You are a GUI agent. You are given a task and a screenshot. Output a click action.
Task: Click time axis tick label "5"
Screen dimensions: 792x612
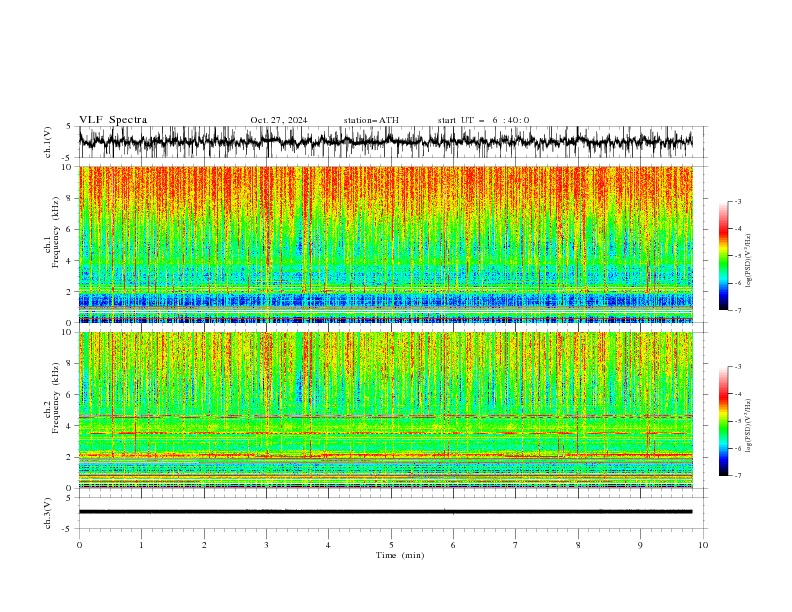(391, 545)
